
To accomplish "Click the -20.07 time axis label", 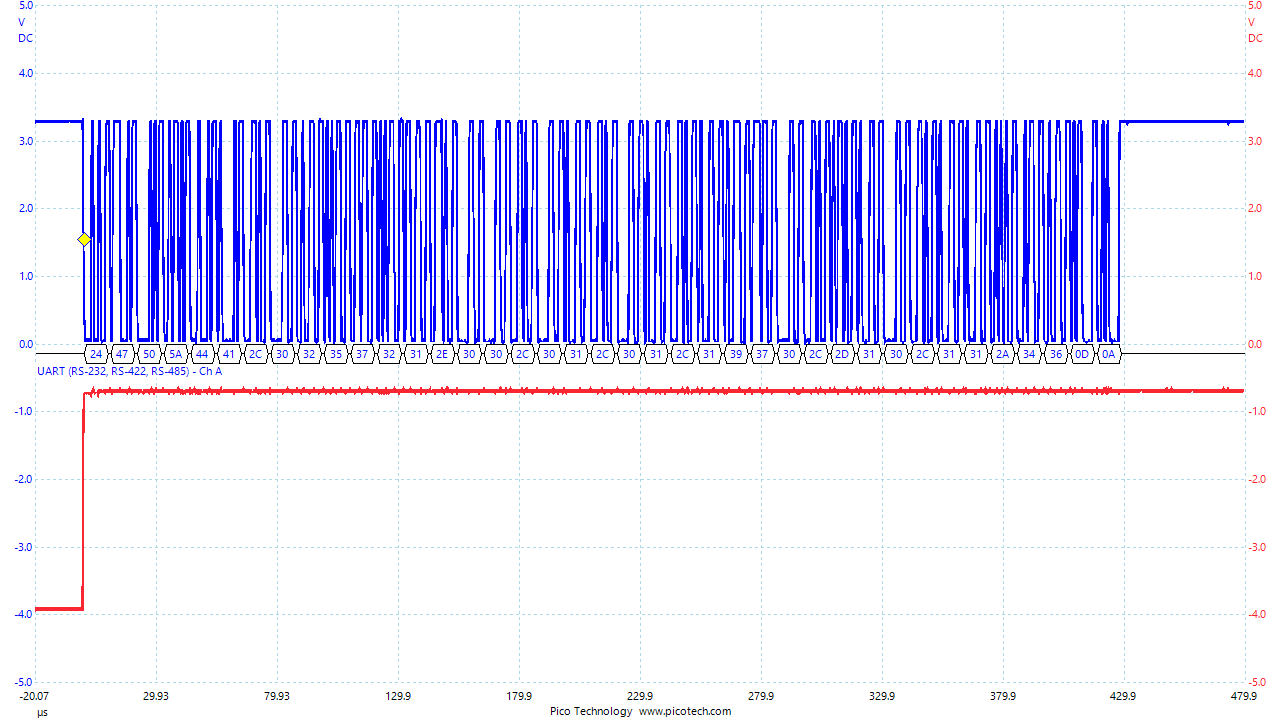I will click(34, 696).
